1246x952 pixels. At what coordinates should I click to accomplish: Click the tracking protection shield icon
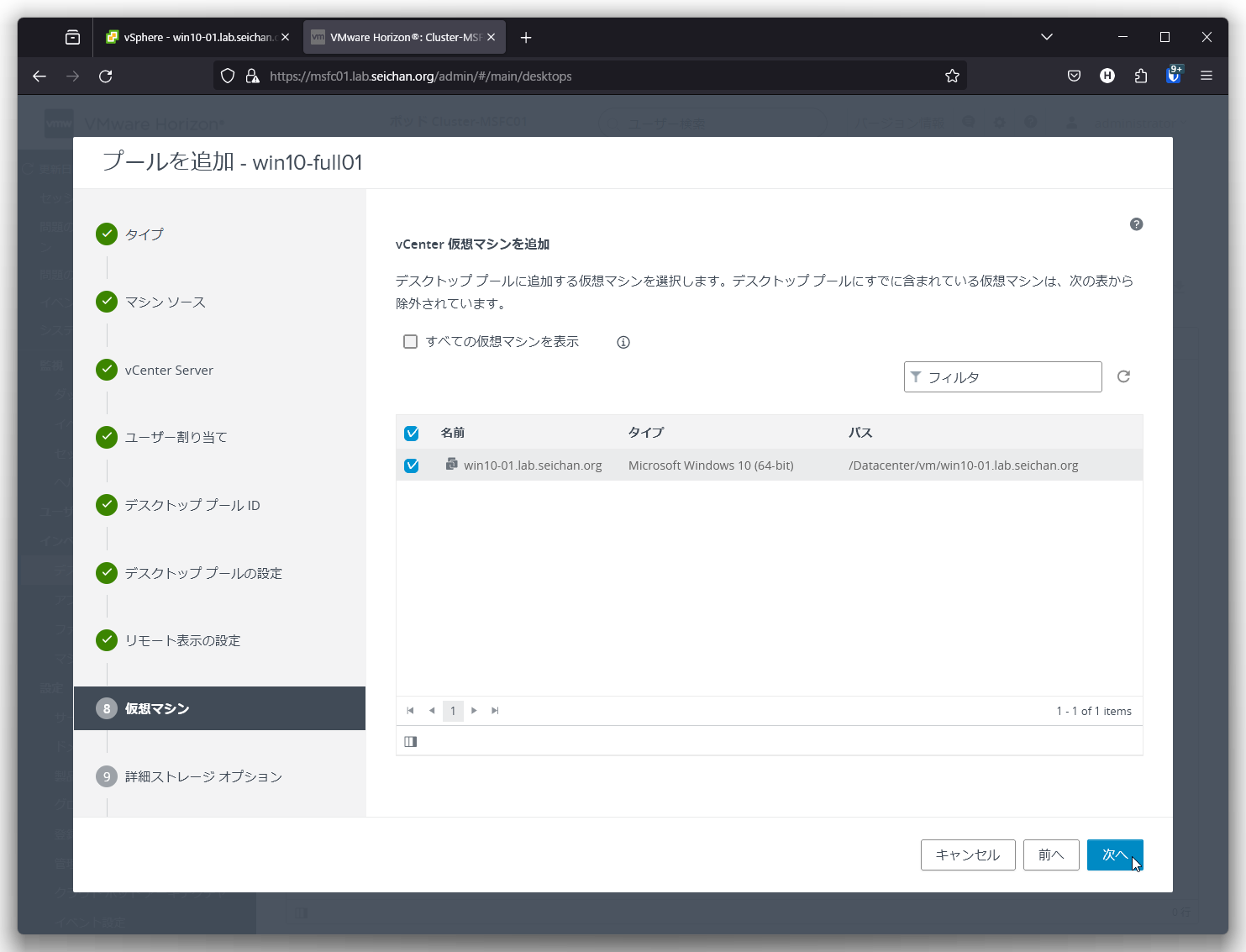228,76
